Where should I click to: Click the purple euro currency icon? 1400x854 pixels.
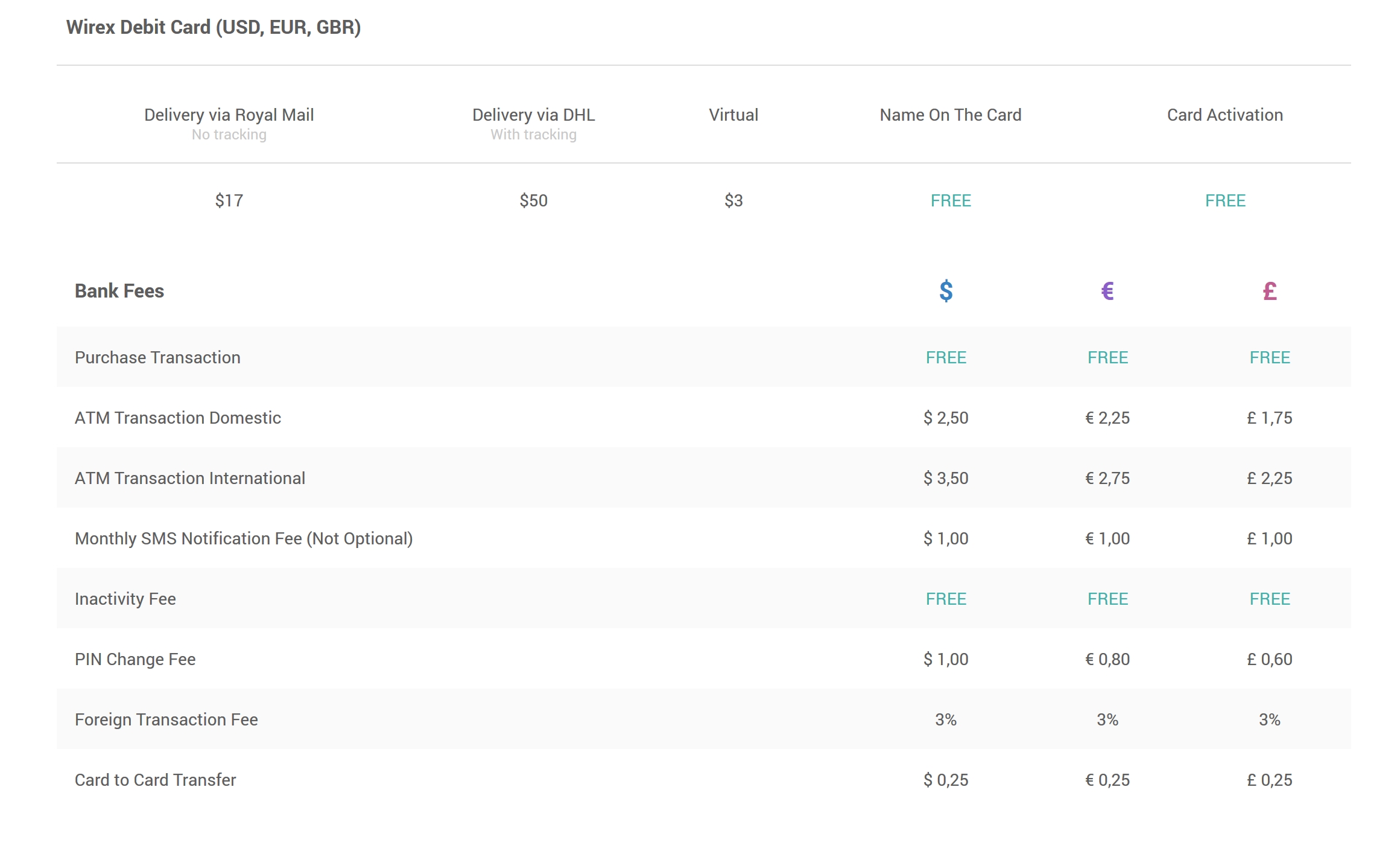click(x=1107, y=291)
